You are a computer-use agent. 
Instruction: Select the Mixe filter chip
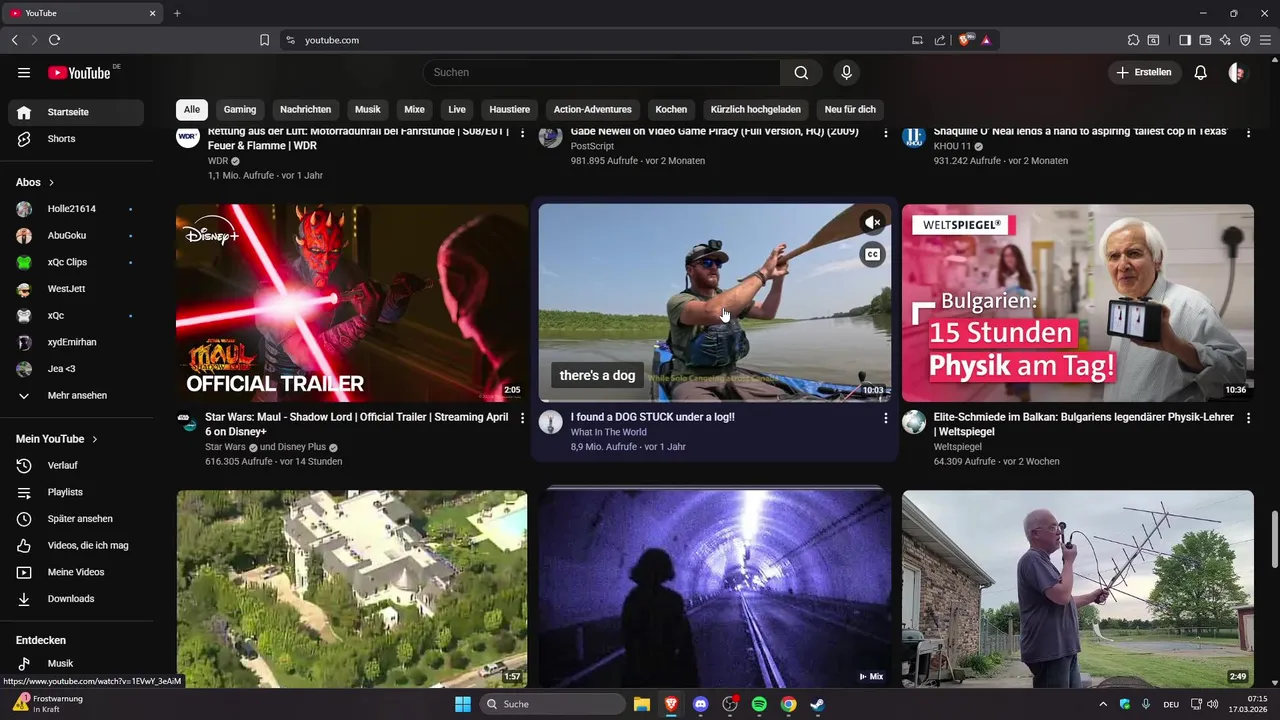tap(414, 109)
